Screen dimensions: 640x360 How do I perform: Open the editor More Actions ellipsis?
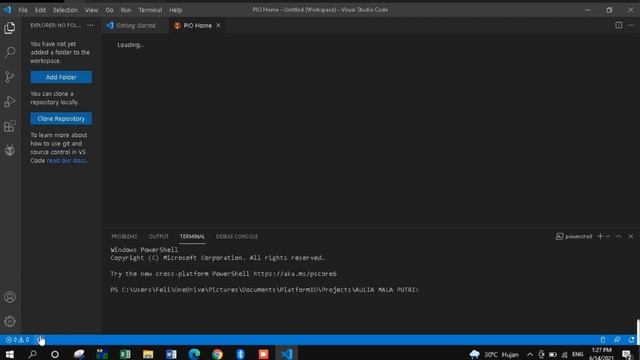(x=631, y=25)
